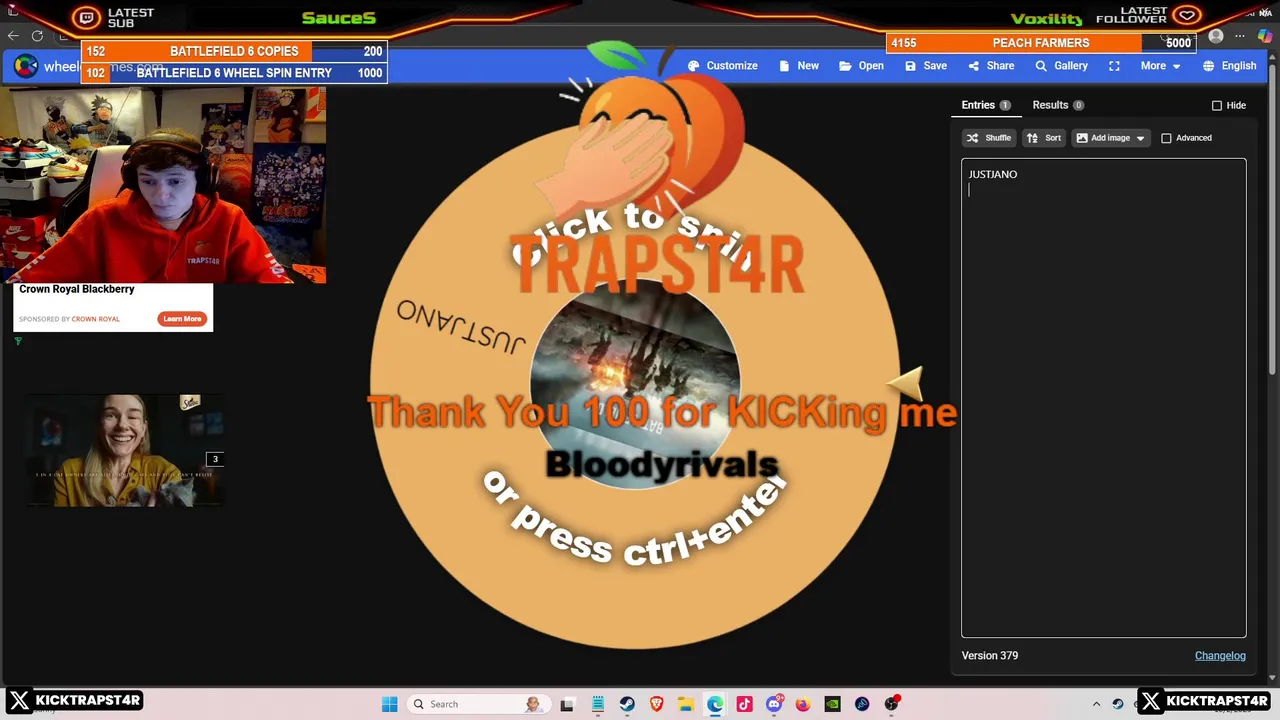The width and height of the screenshot is (1280, 720).
Task: Sort the entries
Action: (1044, 138)
